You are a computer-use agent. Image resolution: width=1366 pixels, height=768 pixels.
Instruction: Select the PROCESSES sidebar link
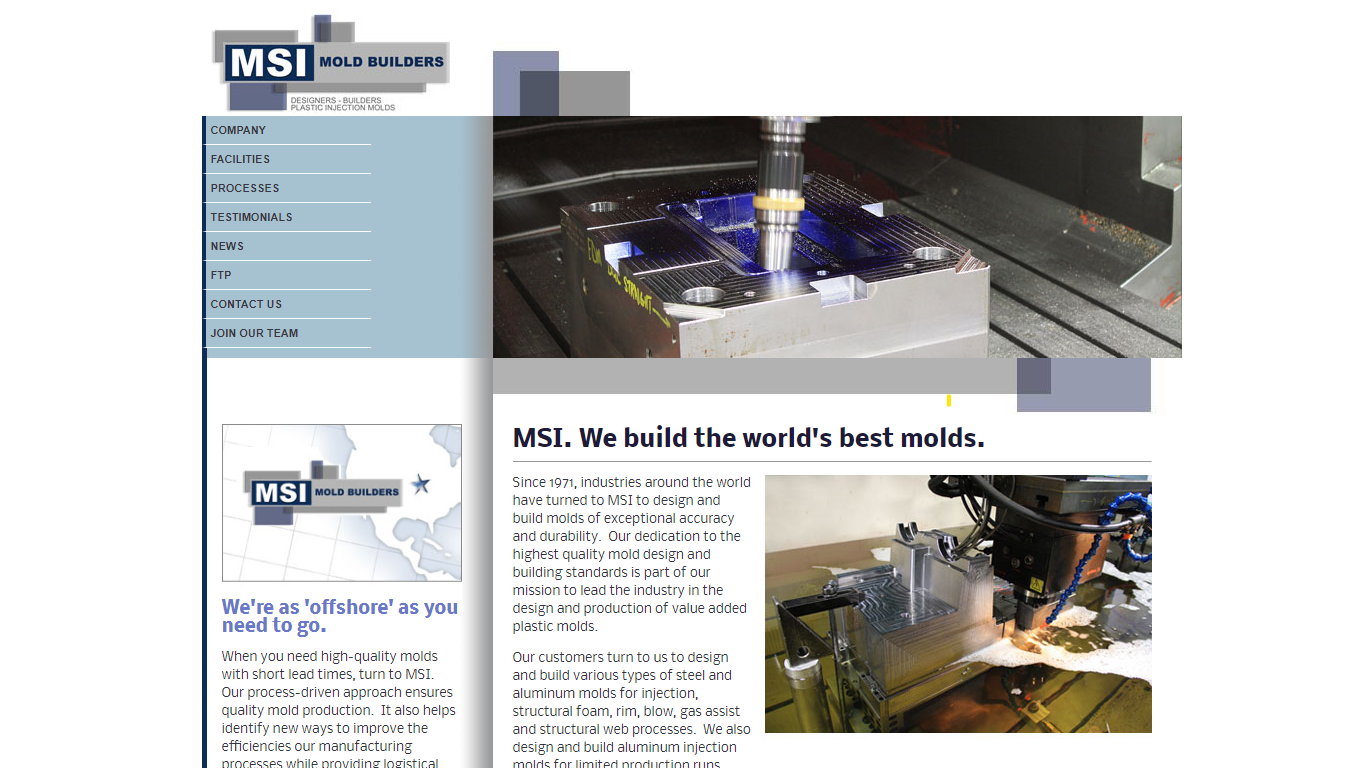(x=245, y=188)
